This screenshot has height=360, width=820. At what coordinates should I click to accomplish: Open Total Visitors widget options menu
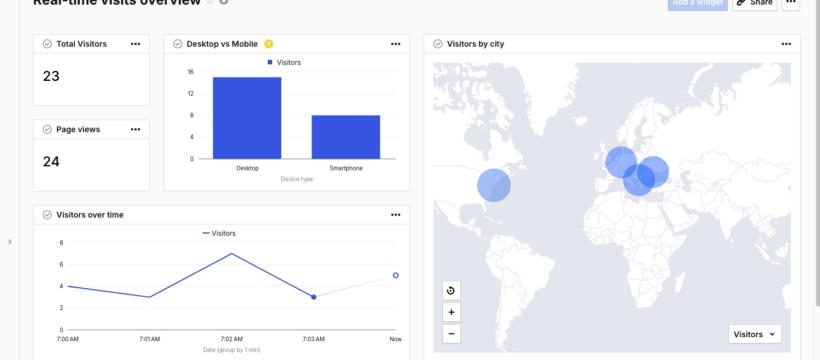pos(135,44)
